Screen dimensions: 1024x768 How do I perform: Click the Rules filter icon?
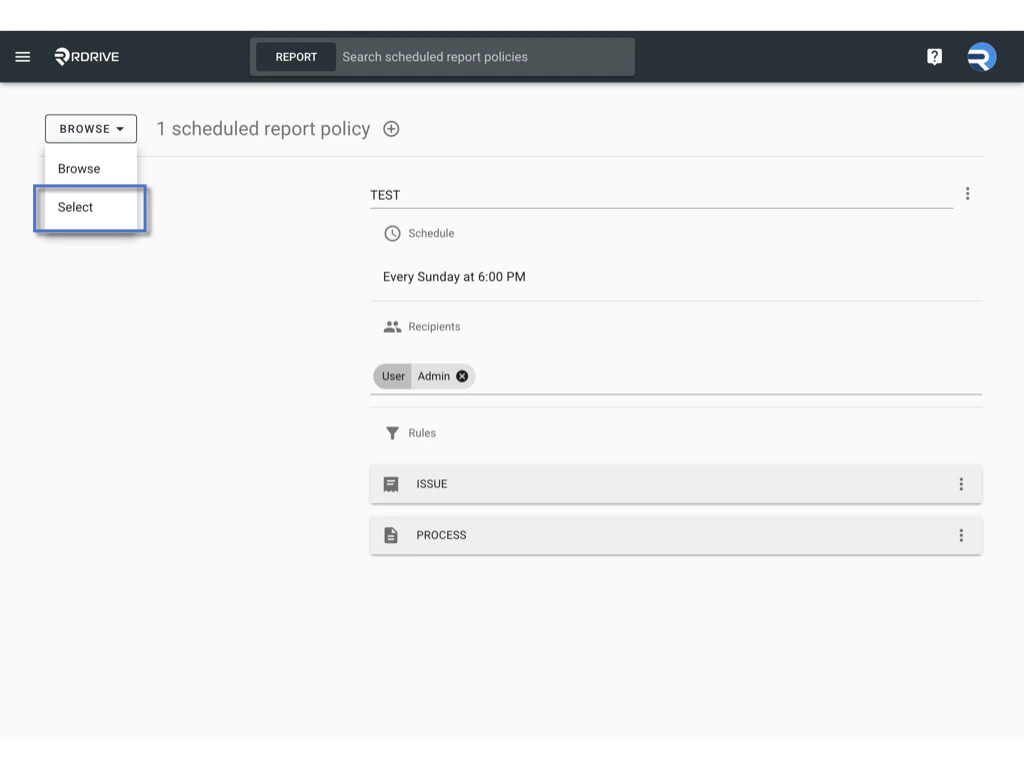[x=391, y=433]
